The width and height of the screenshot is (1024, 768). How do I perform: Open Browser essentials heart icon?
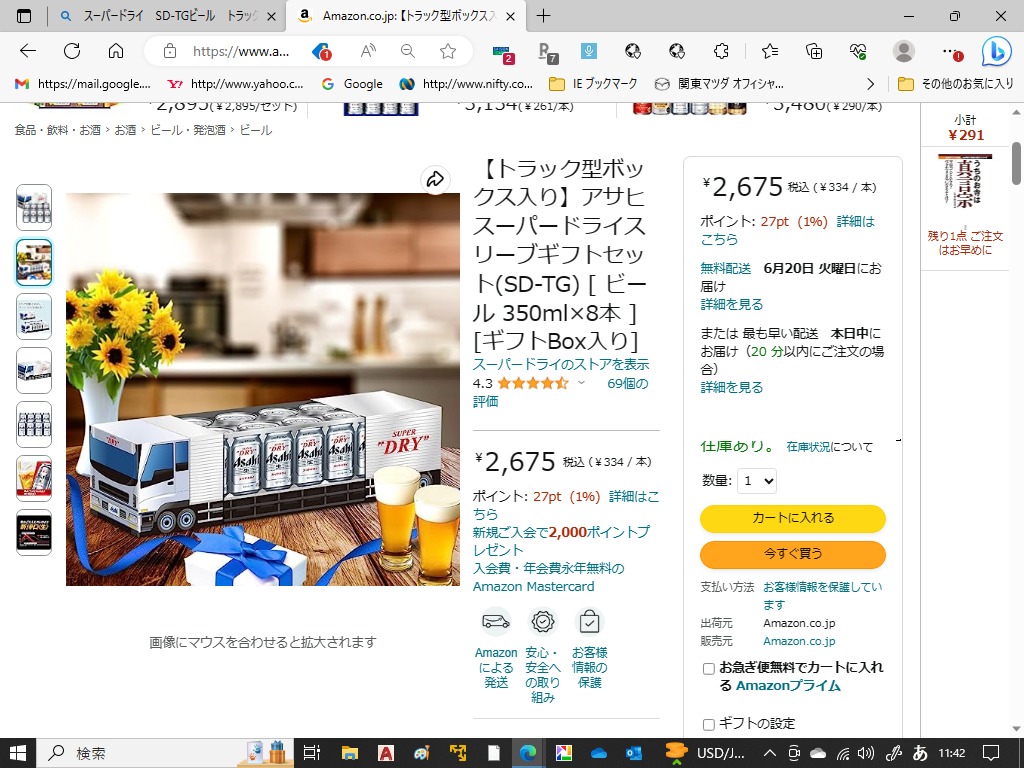(858, 51)
